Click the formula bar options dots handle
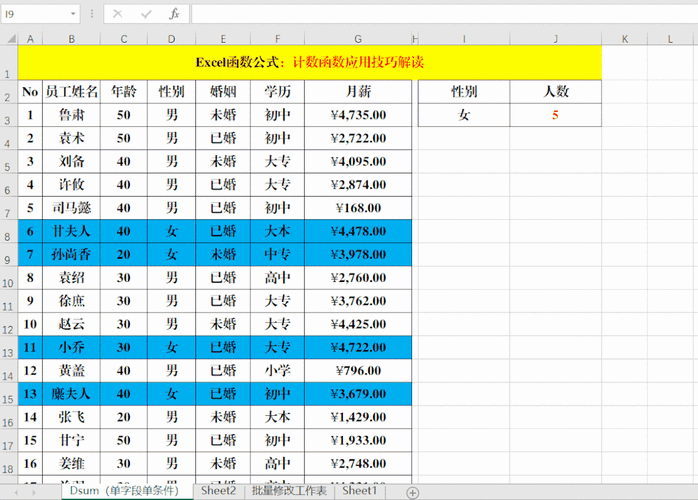 (92, 14)
